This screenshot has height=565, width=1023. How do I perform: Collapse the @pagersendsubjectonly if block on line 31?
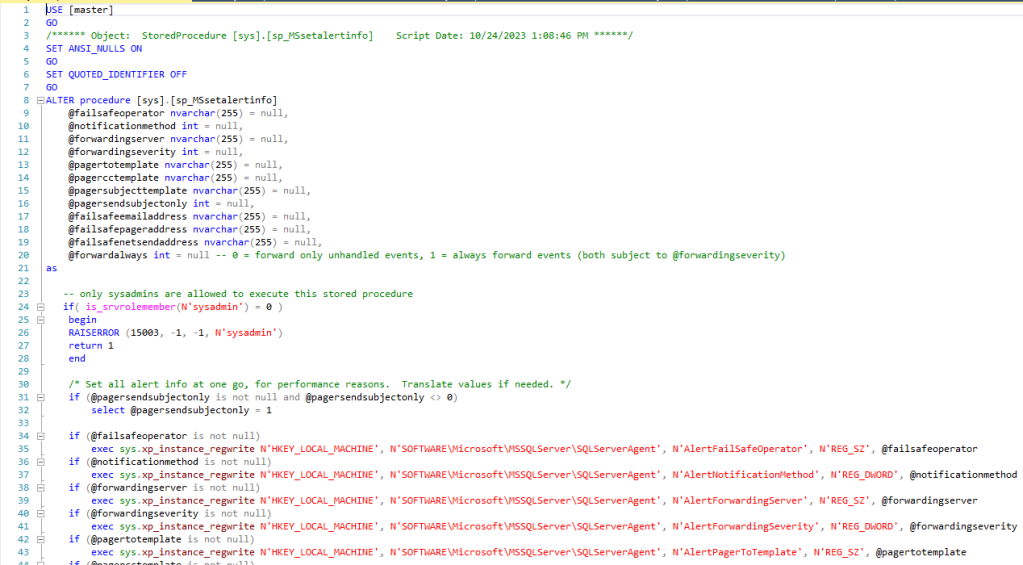pyautogui.click(x=39, y=397)
